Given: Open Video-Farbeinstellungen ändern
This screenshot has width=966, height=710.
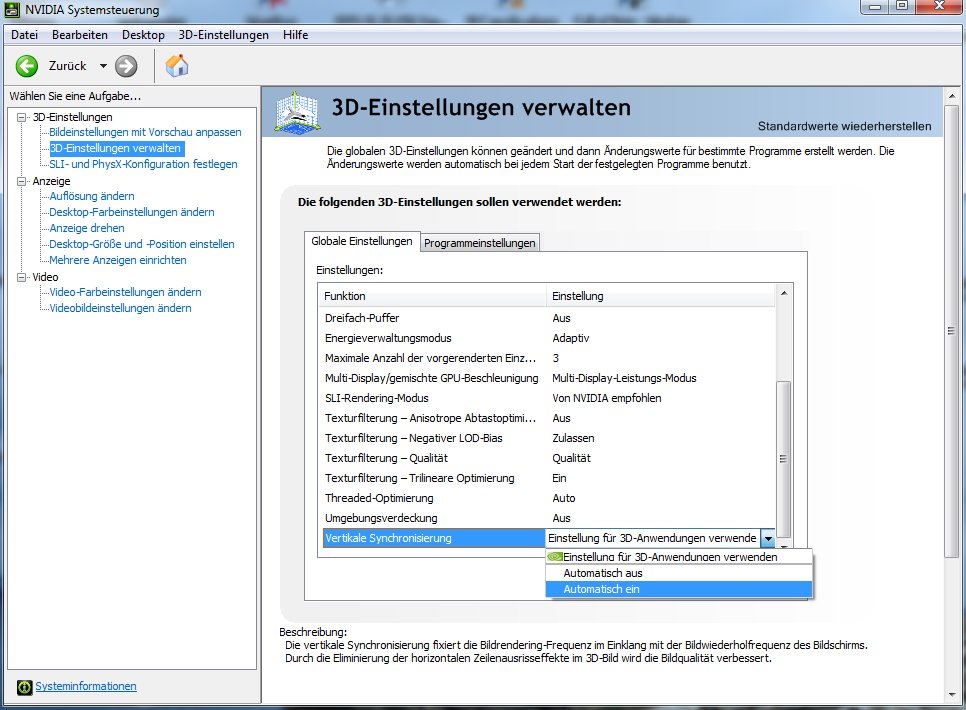Looking at the screenshot, I should coord(125,292).
